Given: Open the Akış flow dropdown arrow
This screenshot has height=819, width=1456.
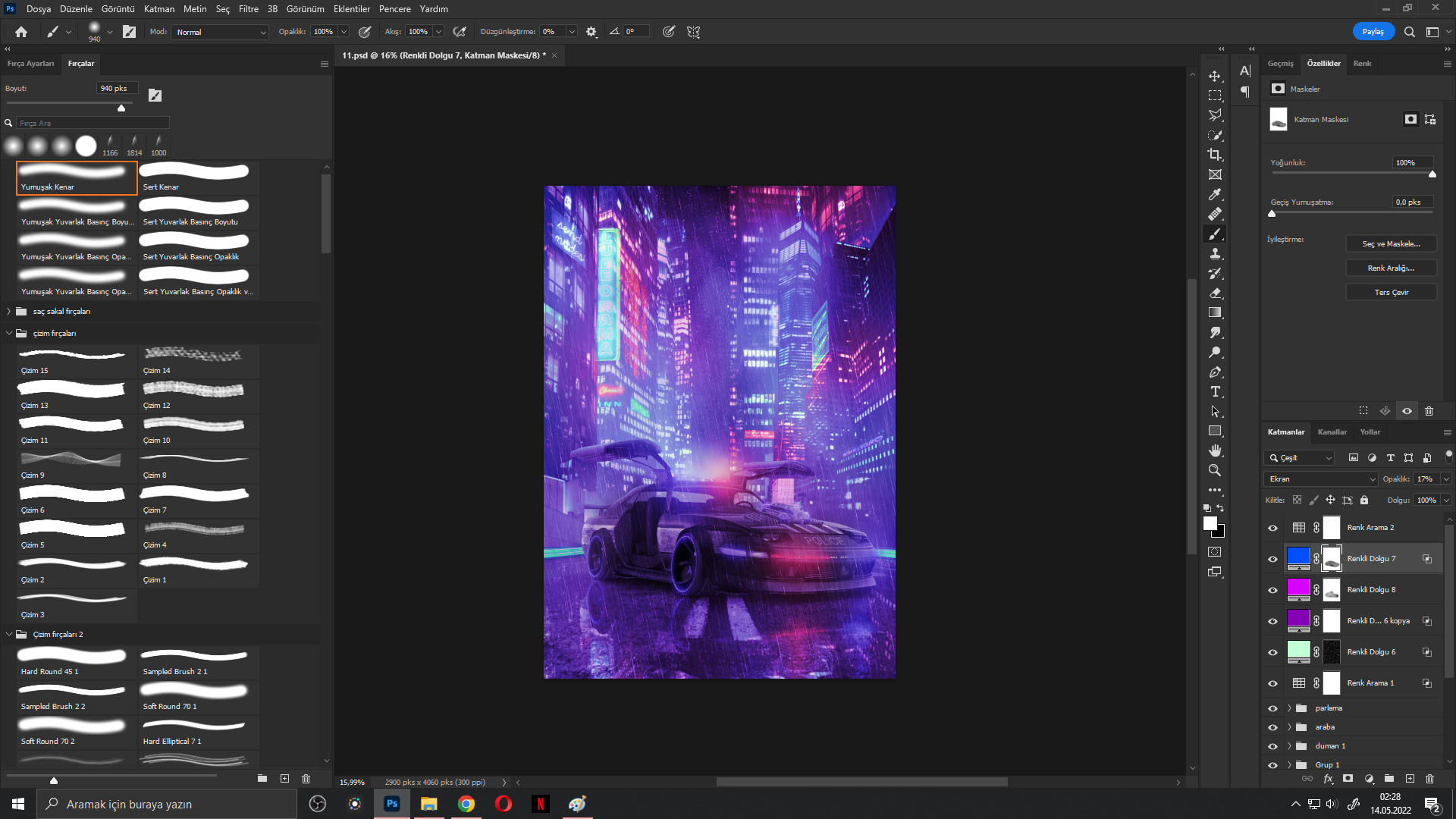Looking at the screenshot, I should [438, 32].
